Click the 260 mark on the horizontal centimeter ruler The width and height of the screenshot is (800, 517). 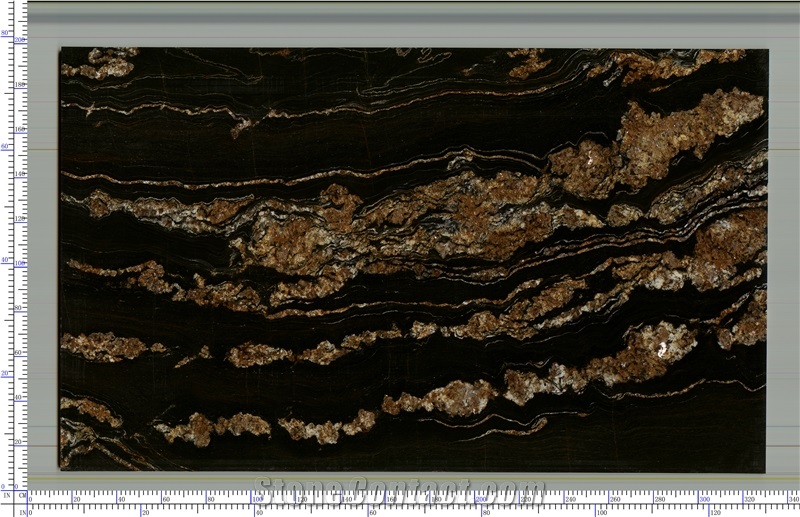pos(615,500)
